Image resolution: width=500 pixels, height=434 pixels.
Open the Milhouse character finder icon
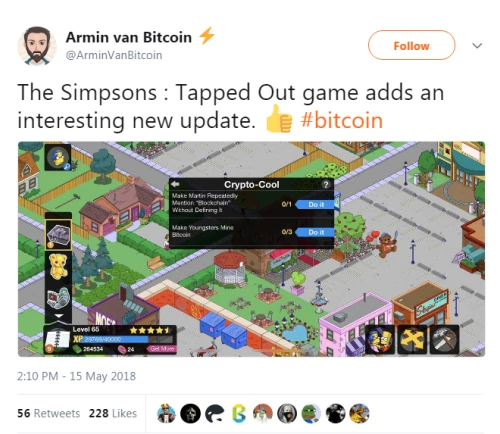point(58,157)
